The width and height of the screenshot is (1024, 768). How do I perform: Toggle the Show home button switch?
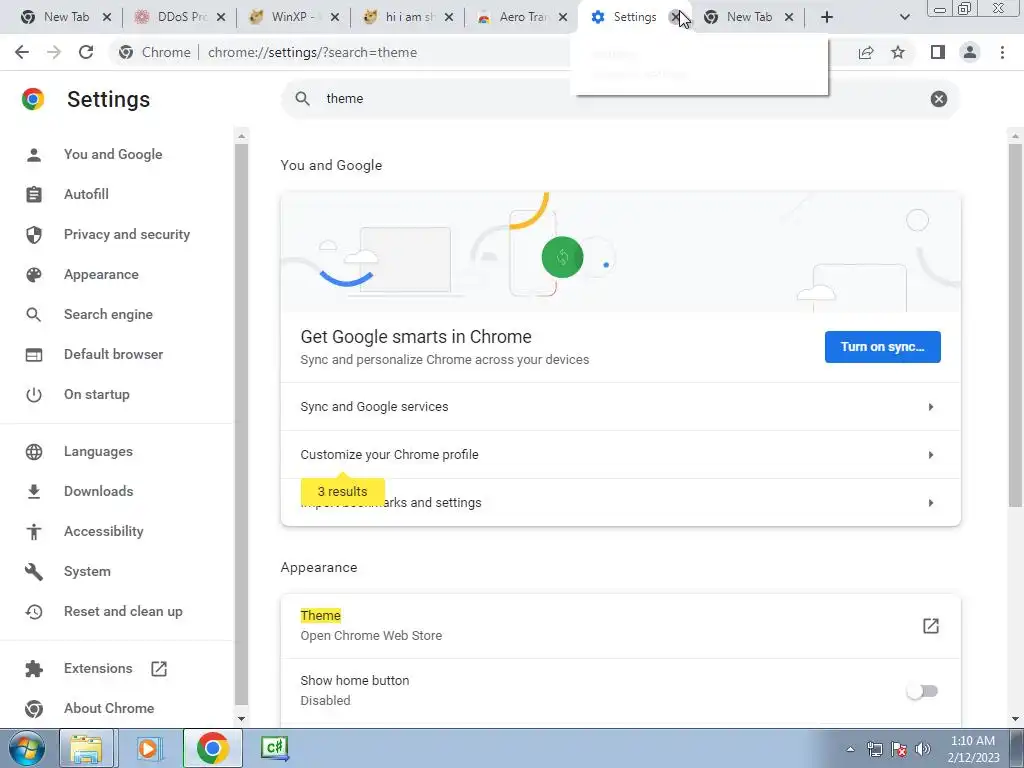click(922, 691)
